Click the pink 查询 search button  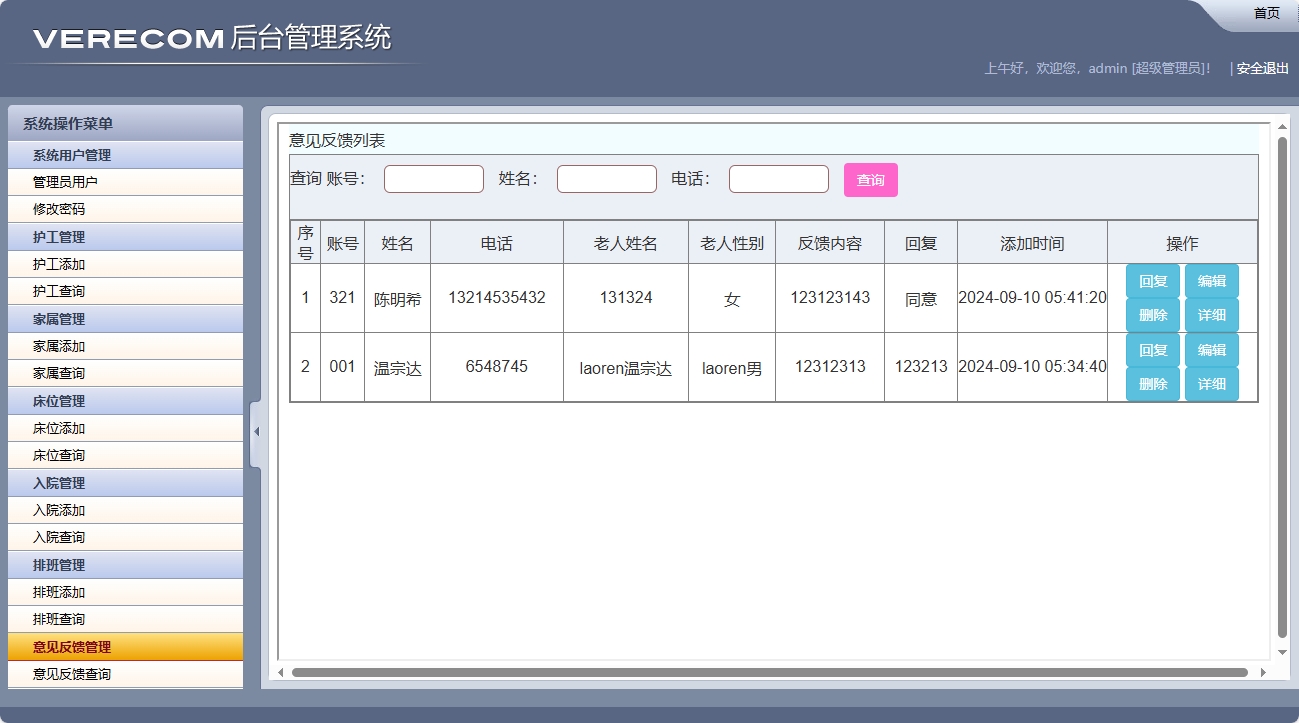coord(869,179)
